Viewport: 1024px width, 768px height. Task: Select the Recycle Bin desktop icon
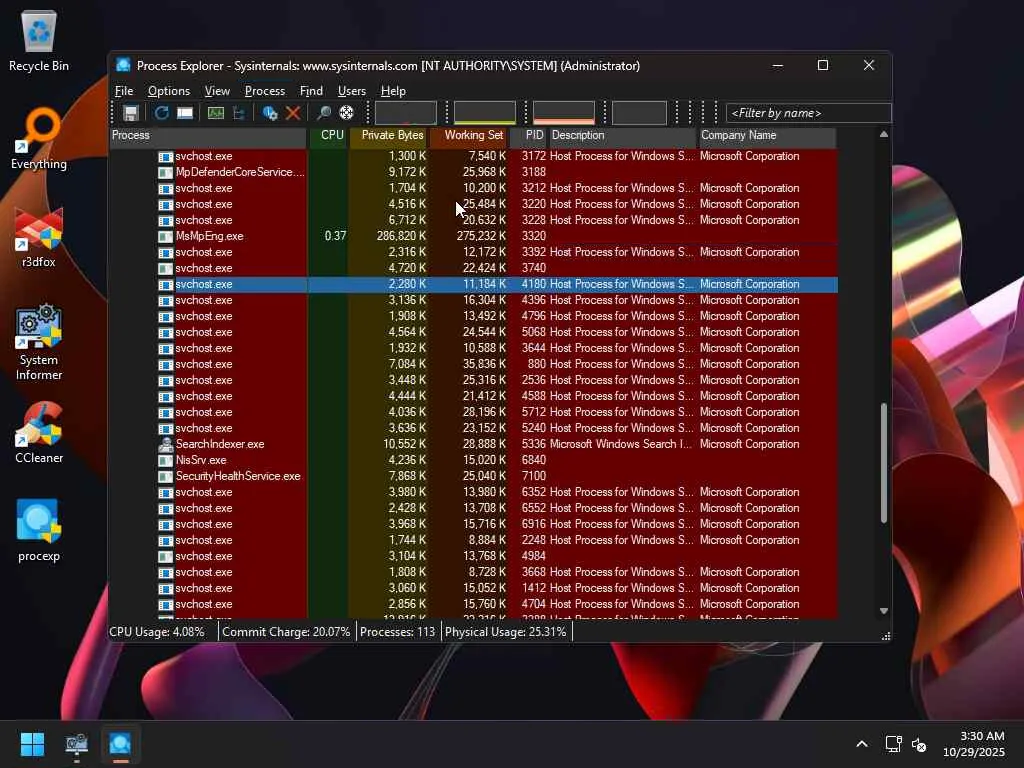(39, 40)
